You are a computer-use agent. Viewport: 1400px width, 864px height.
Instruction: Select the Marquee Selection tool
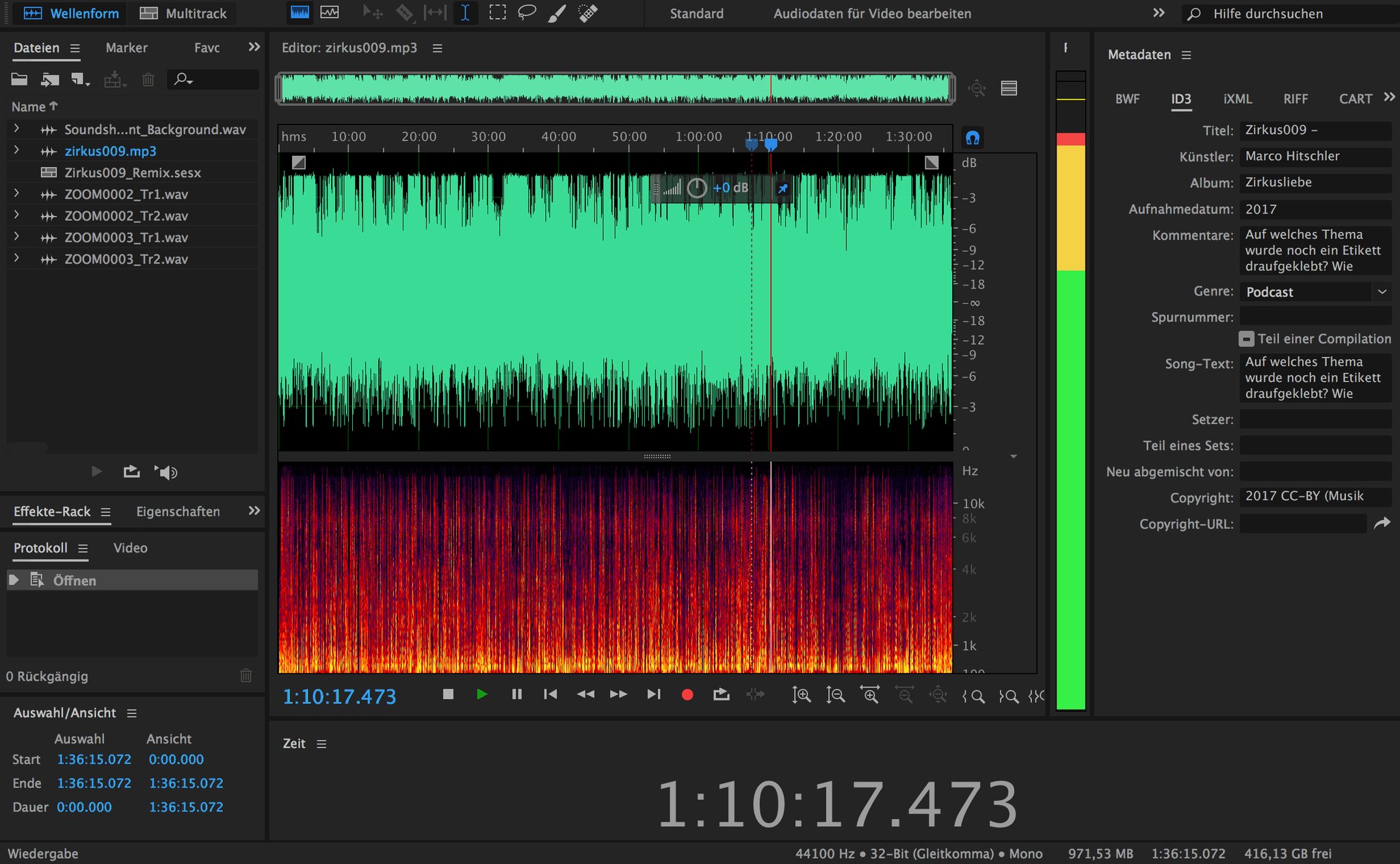pyautogui.click(x=497, y=13)
